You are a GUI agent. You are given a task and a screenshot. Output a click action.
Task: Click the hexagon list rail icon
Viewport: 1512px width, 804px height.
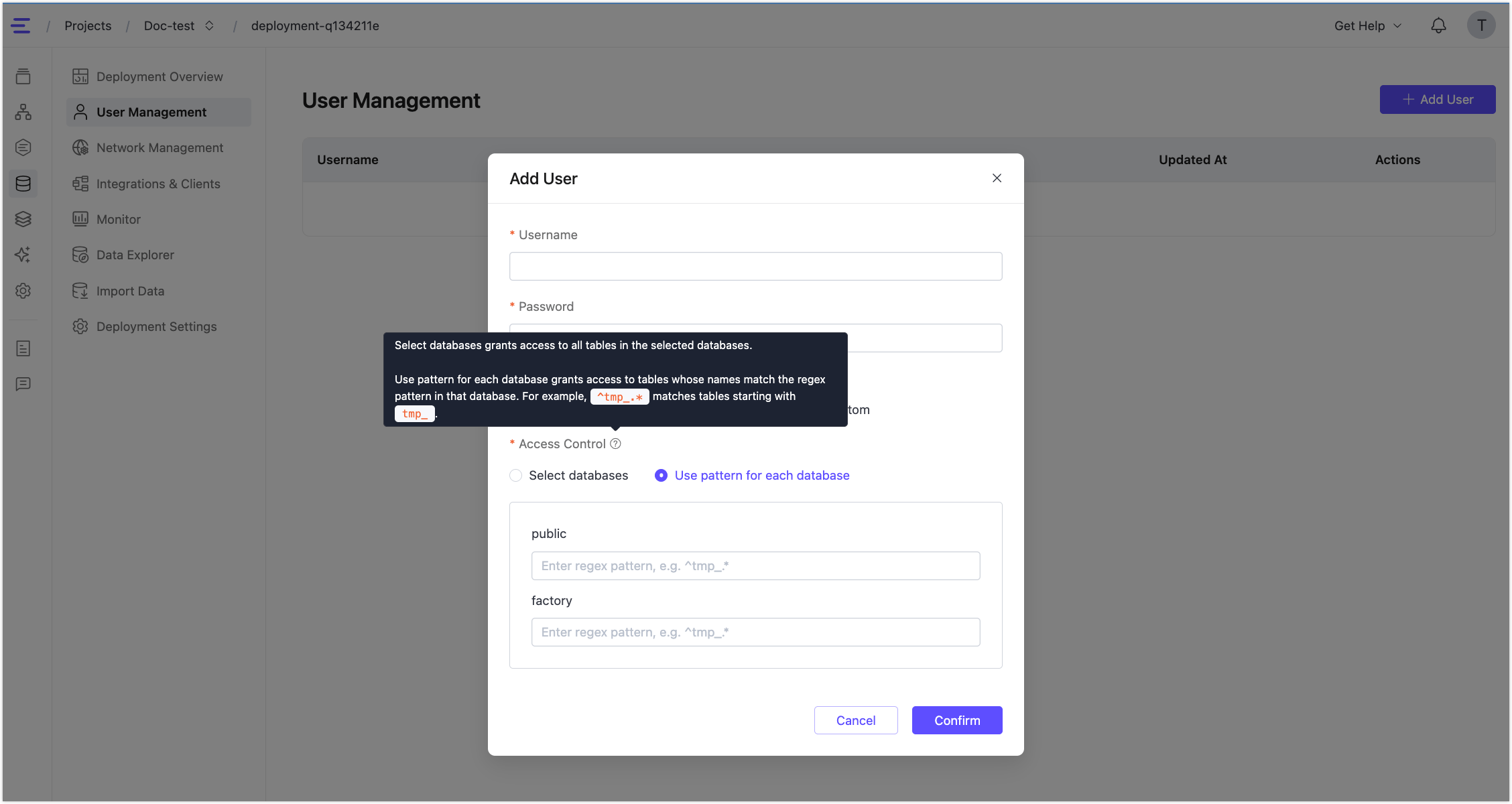tap(23, 147)
